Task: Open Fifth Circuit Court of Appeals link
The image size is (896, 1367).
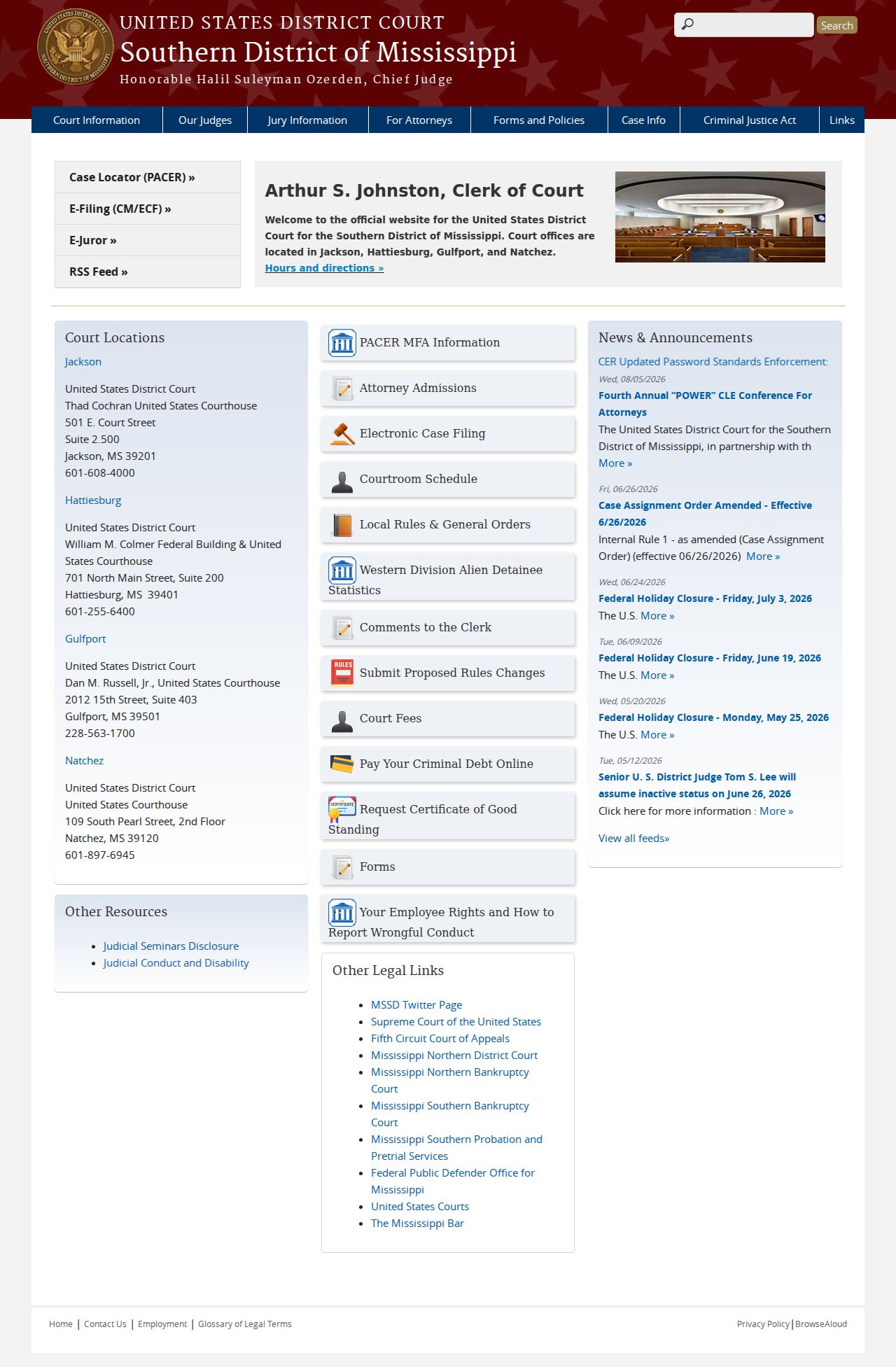Action: tap(440, 1038)
